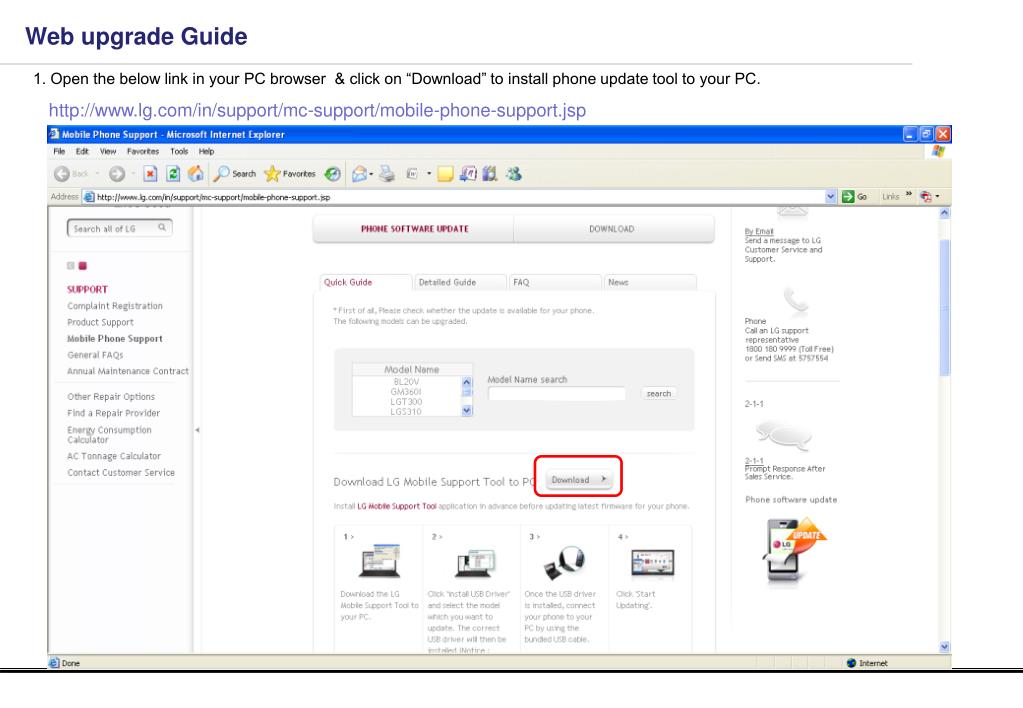The height and width of the screenshot is (708, 1023).
Task: Open the View menu
Action: click(108, 151)
